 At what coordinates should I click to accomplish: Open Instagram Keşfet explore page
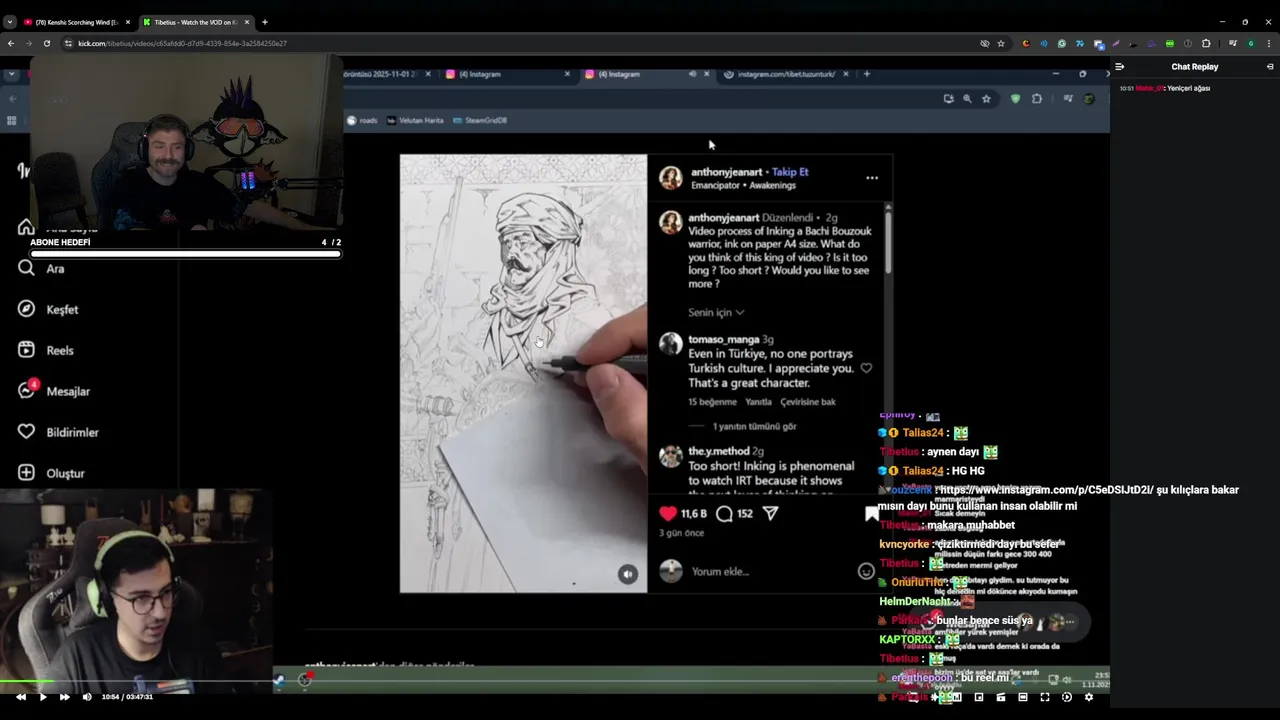click(49, 309)
